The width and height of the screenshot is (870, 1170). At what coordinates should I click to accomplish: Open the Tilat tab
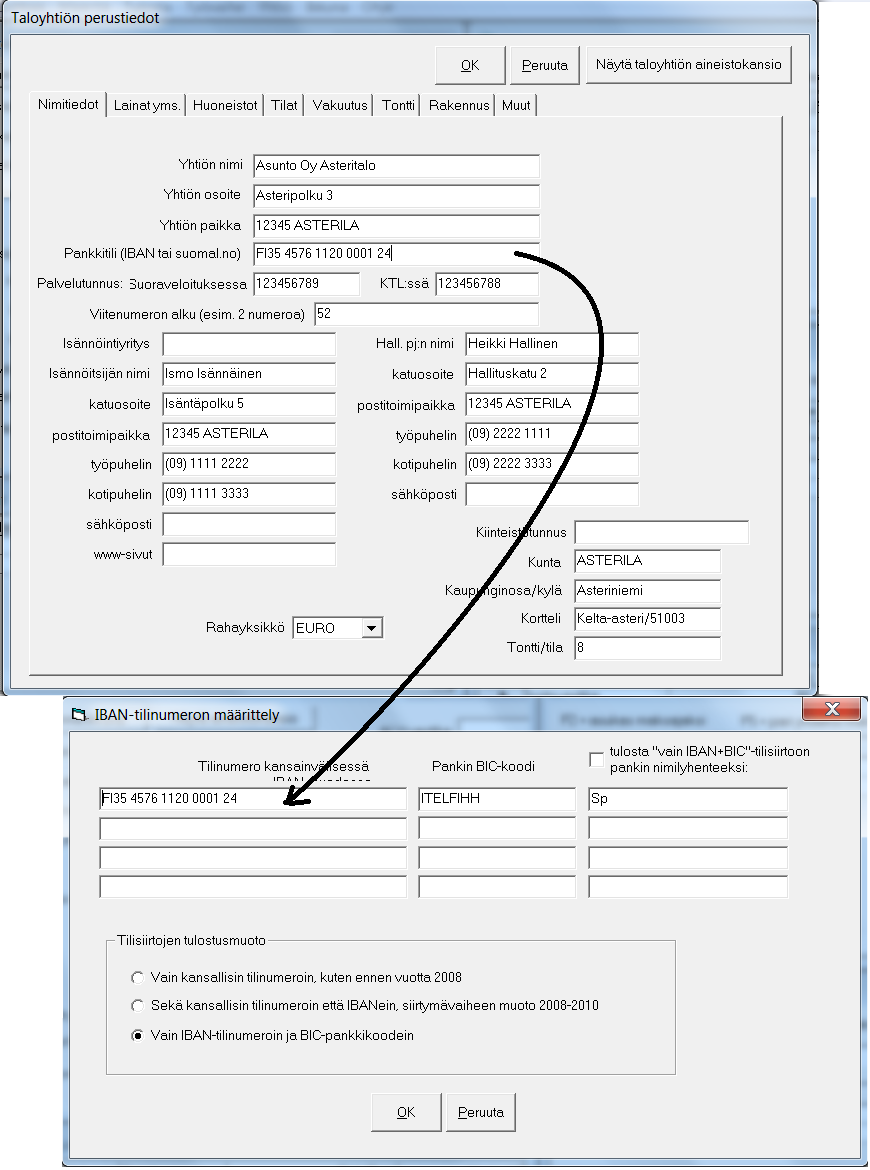pos(284,106)
